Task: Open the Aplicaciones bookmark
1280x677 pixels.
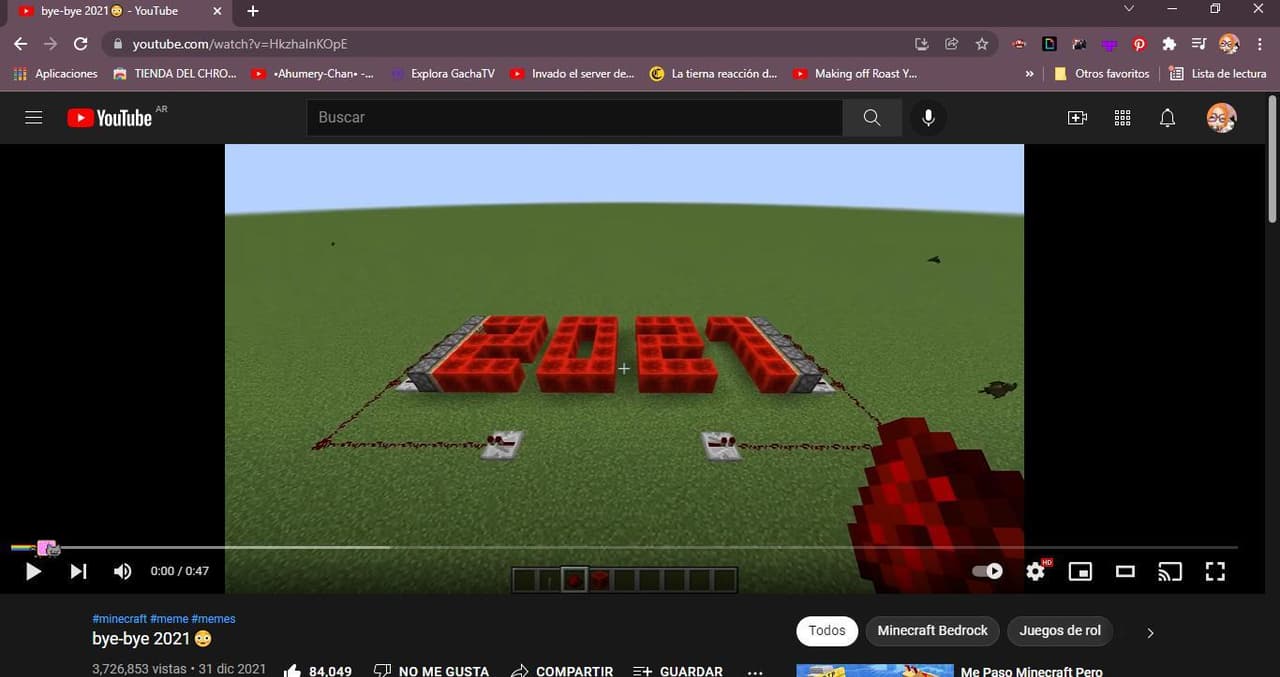Action: click(x=55, y=74)
